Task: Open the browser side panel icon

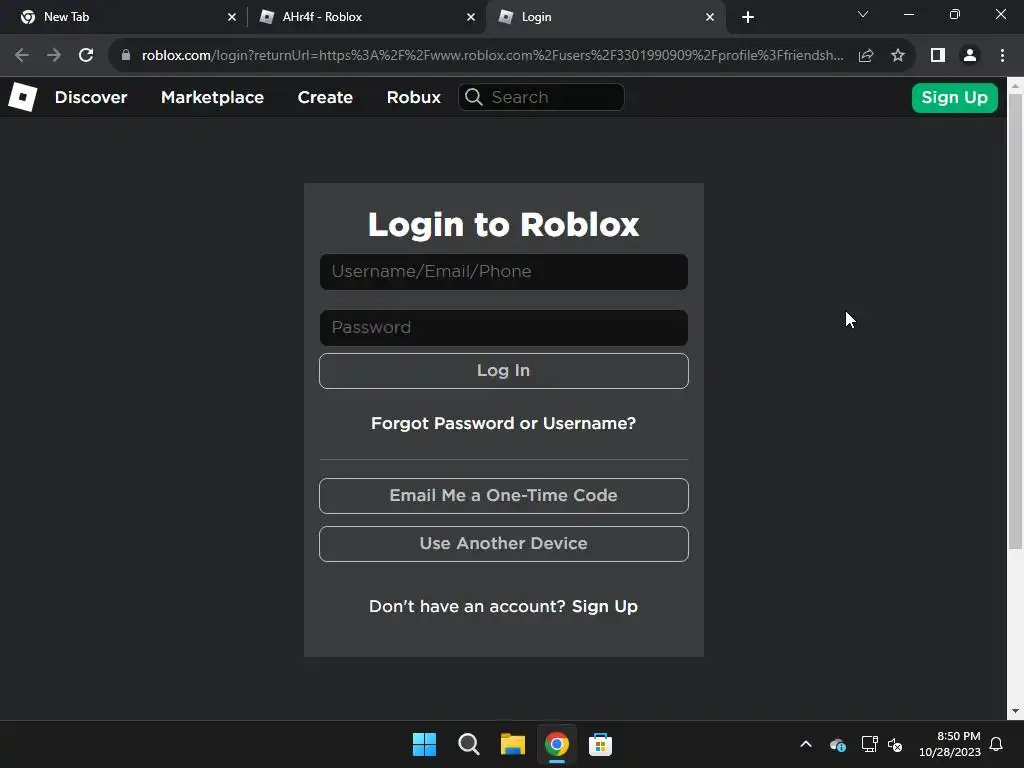Action: 938,56
